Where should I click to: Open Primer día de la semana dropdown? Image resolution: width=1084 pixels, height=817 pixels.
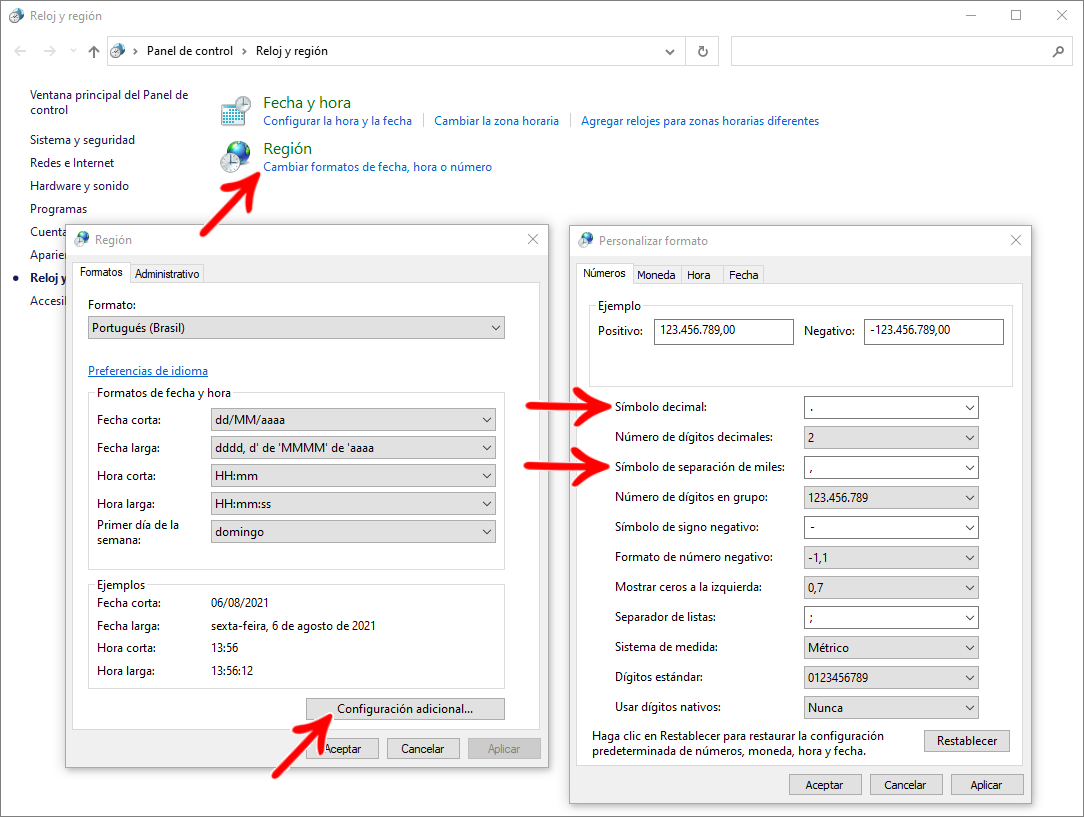tap(353, 532)
